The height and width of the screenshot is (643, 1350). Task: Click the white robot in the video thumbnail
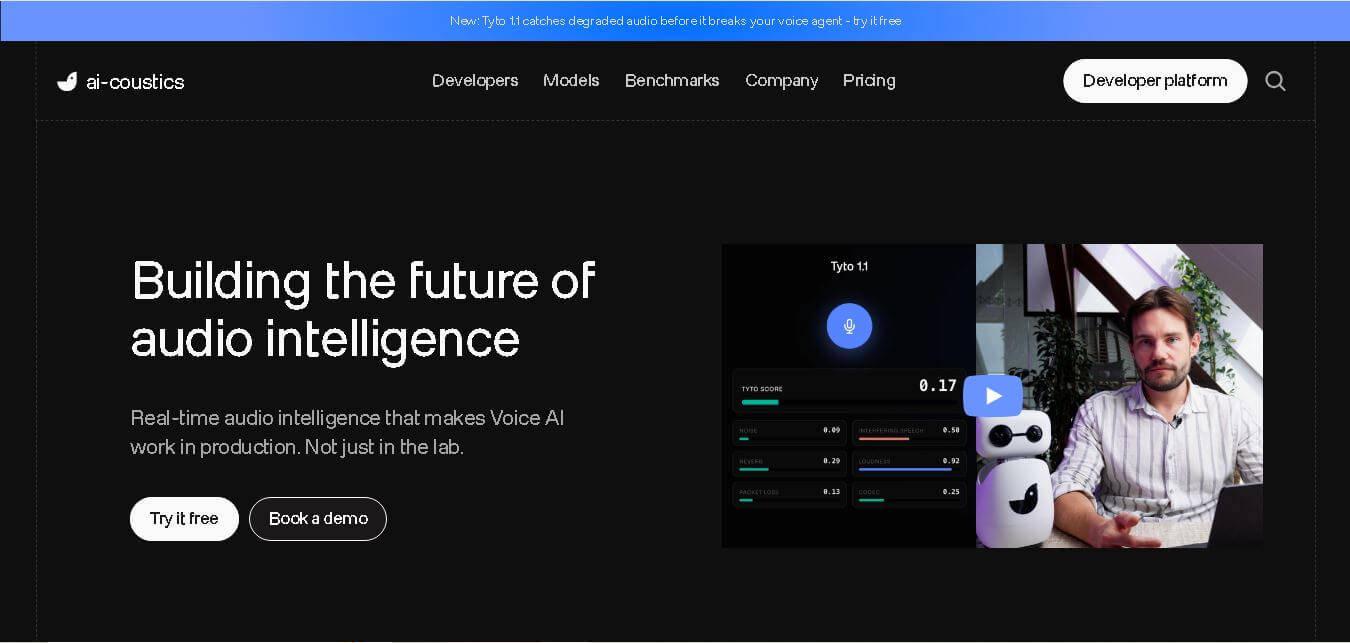[x=1014, y=479]
